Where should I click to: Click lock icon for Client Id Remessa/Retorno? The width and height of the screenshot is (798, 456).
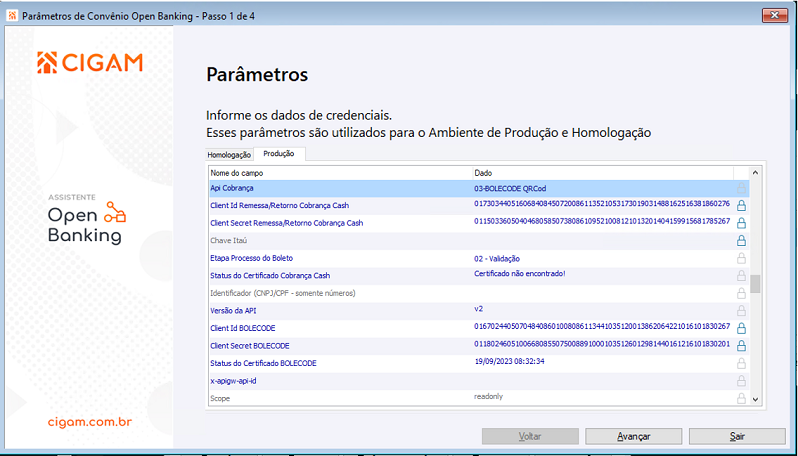(742, 206)
